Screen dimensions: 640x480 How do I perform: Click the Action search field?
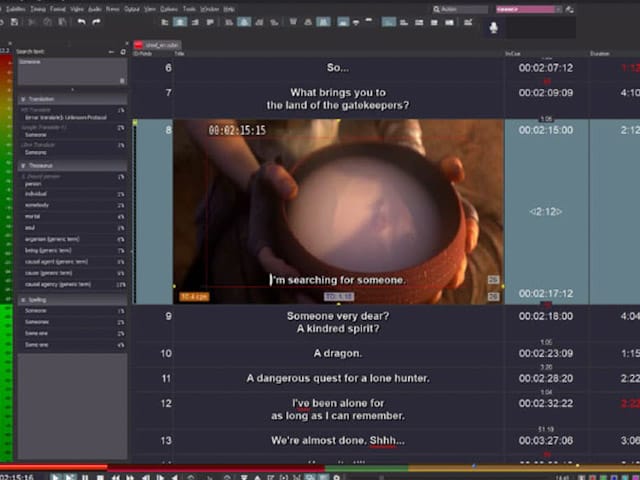click(x=460, y=9)
